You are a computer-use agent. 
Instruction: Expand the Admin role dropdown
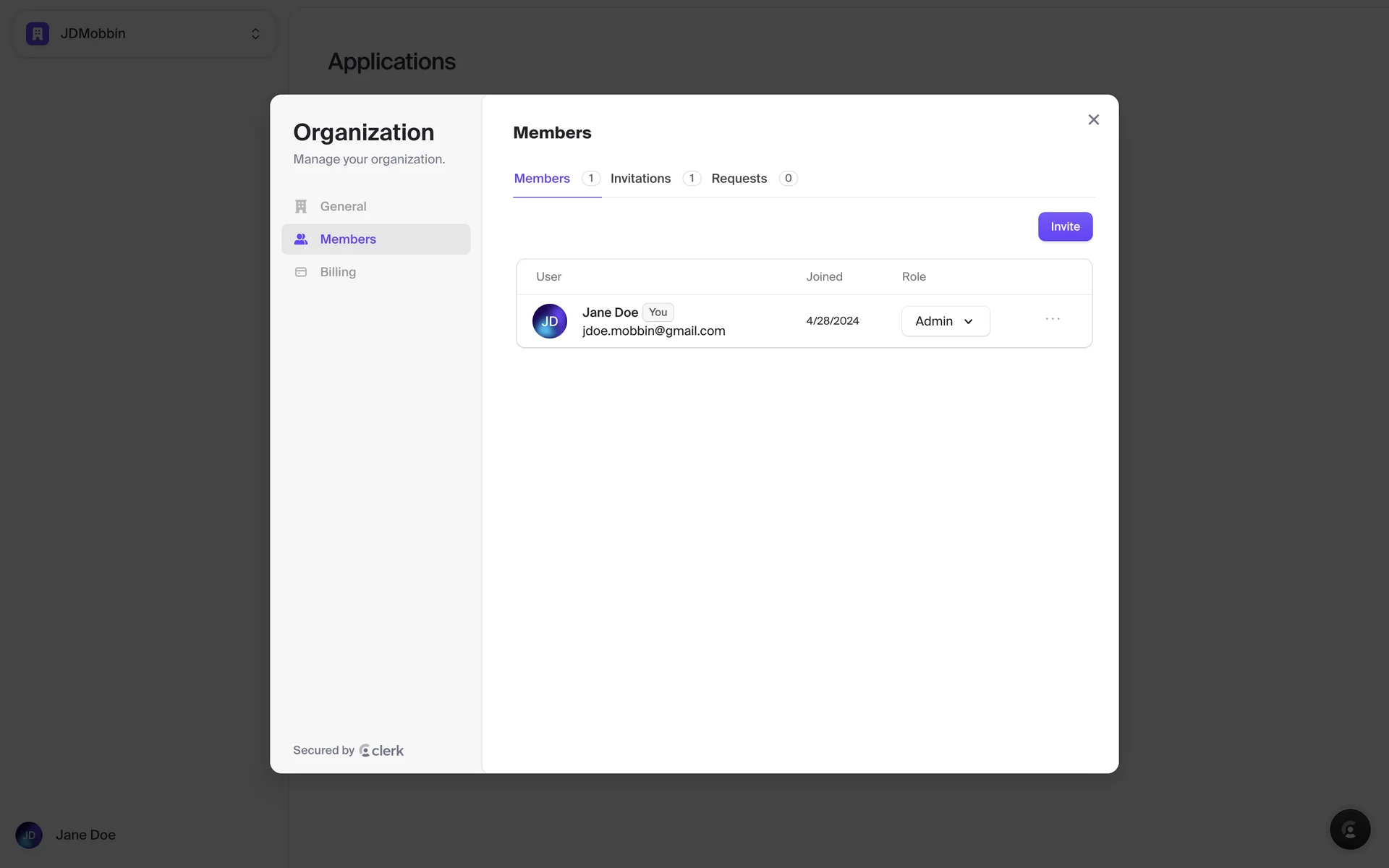(x=945, y=321)
